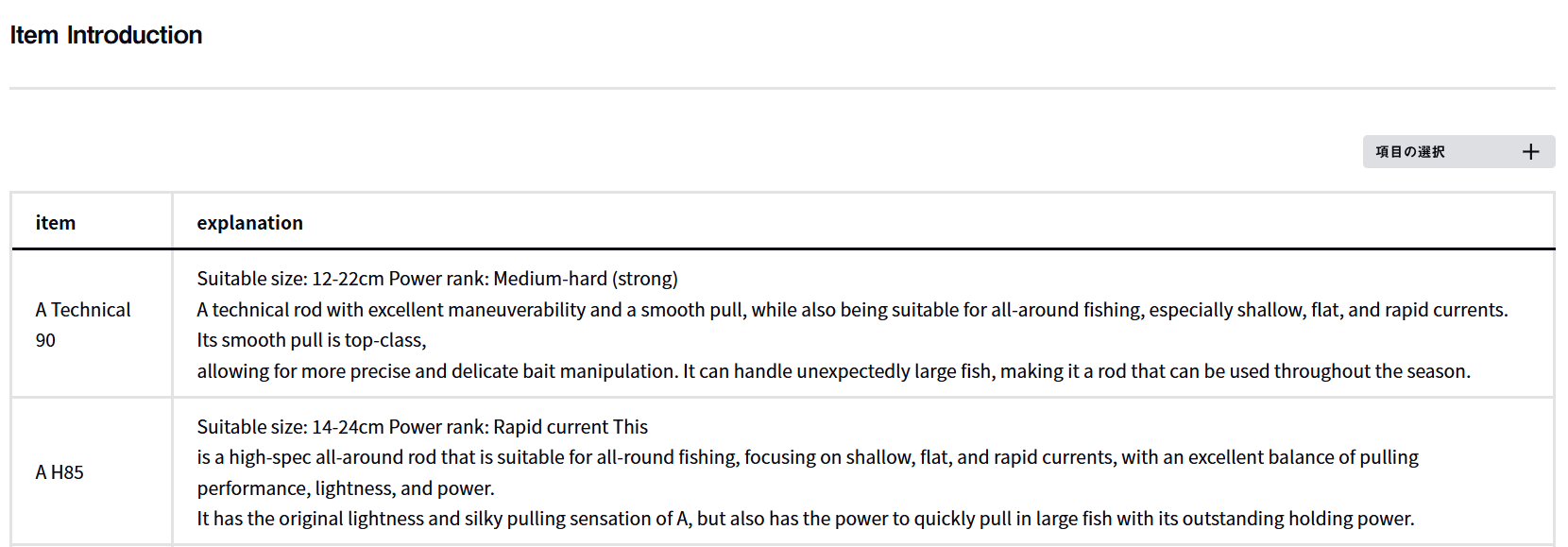Click the 'Rapid current This' power rank text
The image size is (1568, 547).
coord(571,427)
